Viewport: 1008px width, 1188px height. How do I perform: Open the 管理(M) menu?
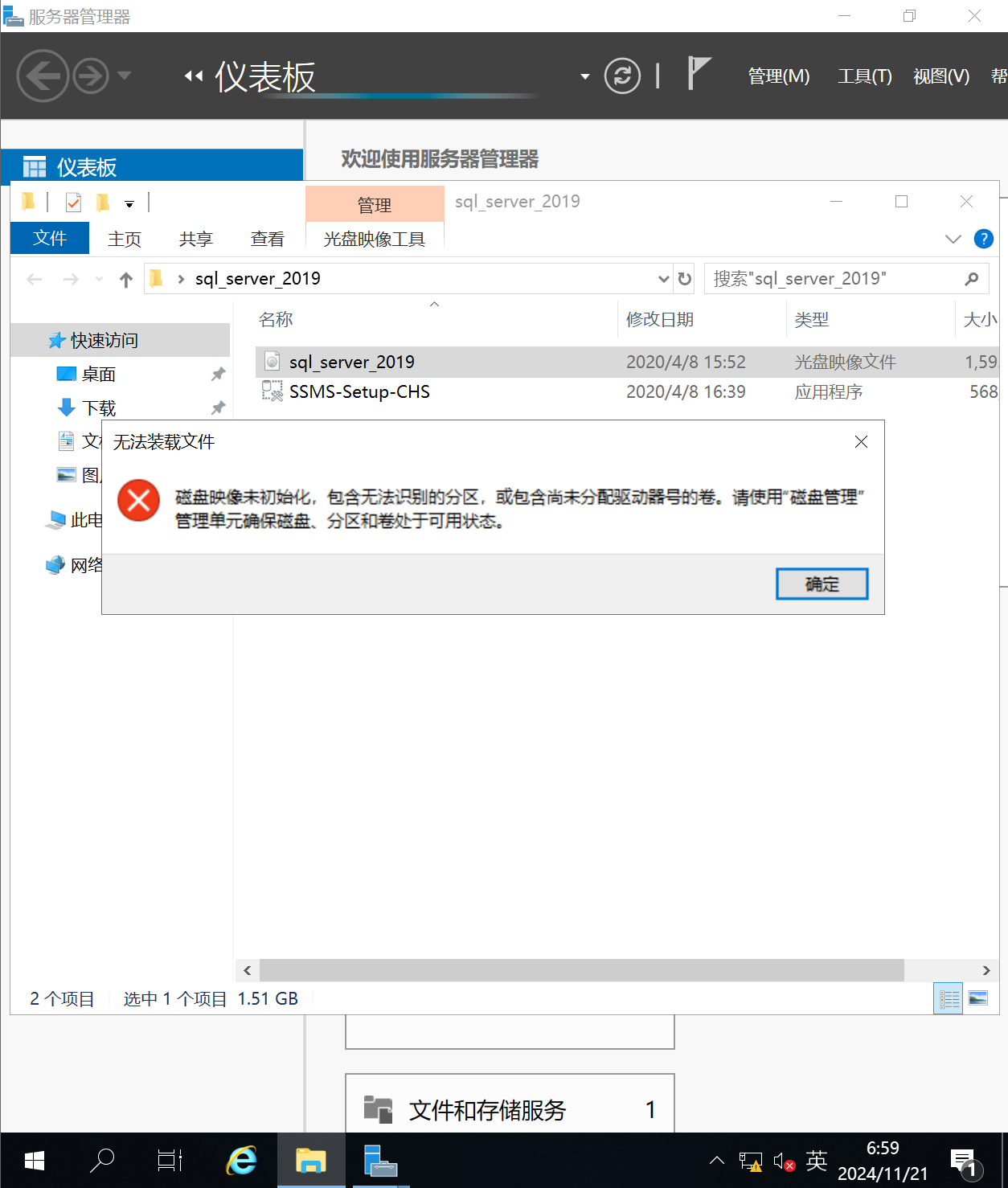(779, 76)
